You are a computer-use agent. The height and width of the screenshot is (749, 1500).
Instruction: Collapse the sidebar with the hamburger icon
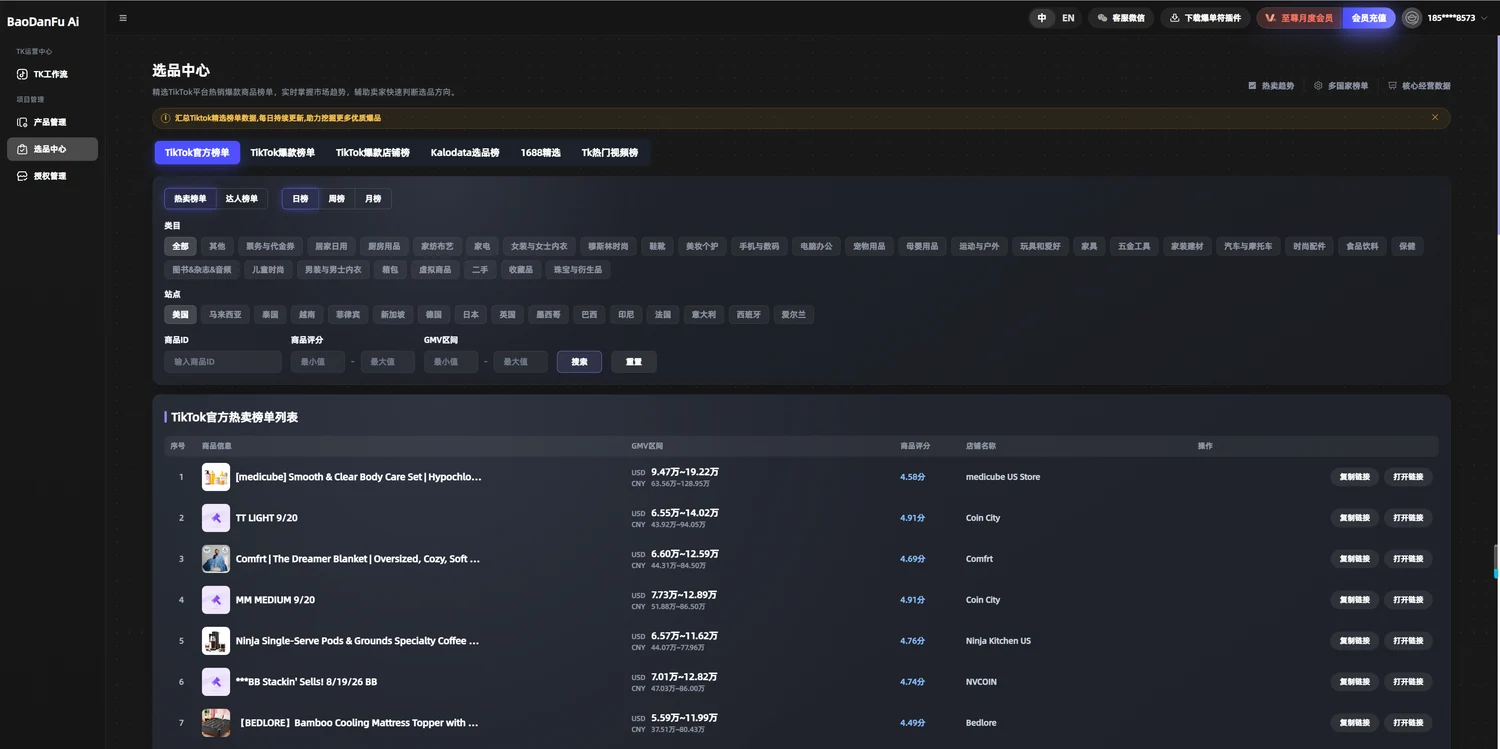click(x=123, y=18)
